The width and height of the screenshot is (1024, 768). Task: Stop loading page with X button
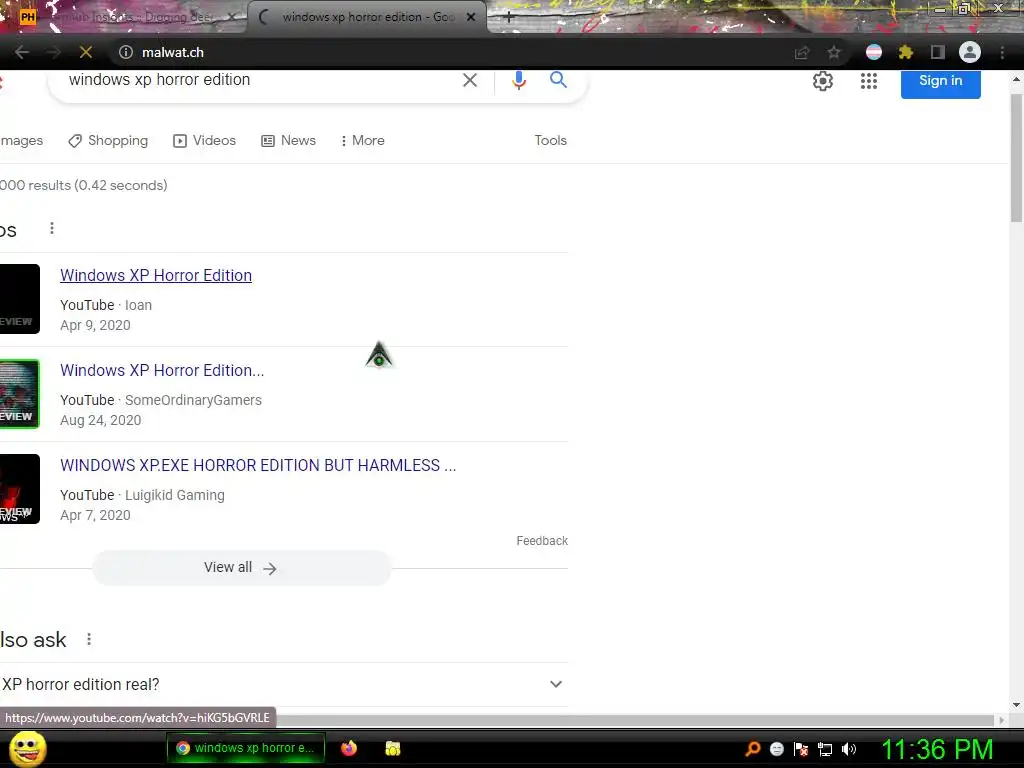click(86, 52)
